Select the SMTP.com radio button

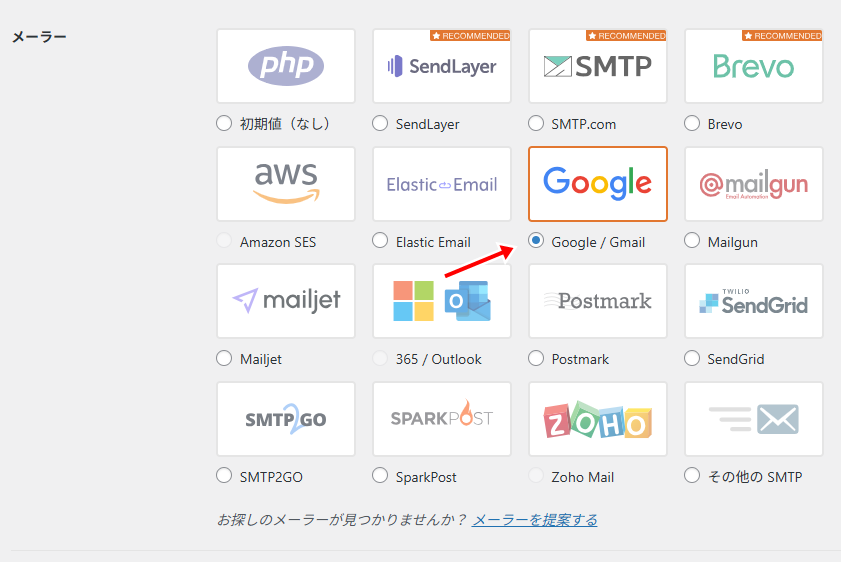coord(536,123)
